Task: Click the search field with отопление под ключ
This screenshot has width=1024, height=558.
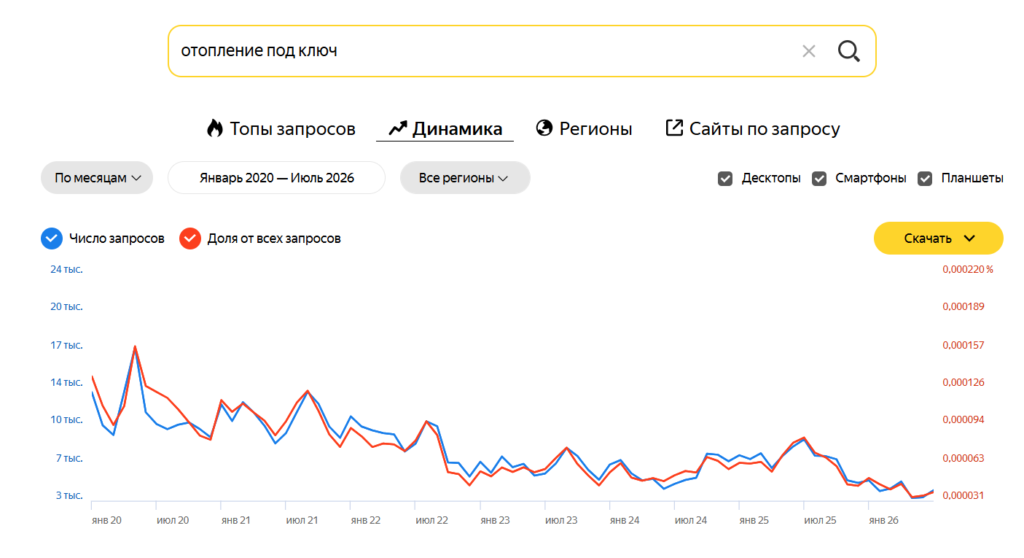Action: [x=483, y=51]
